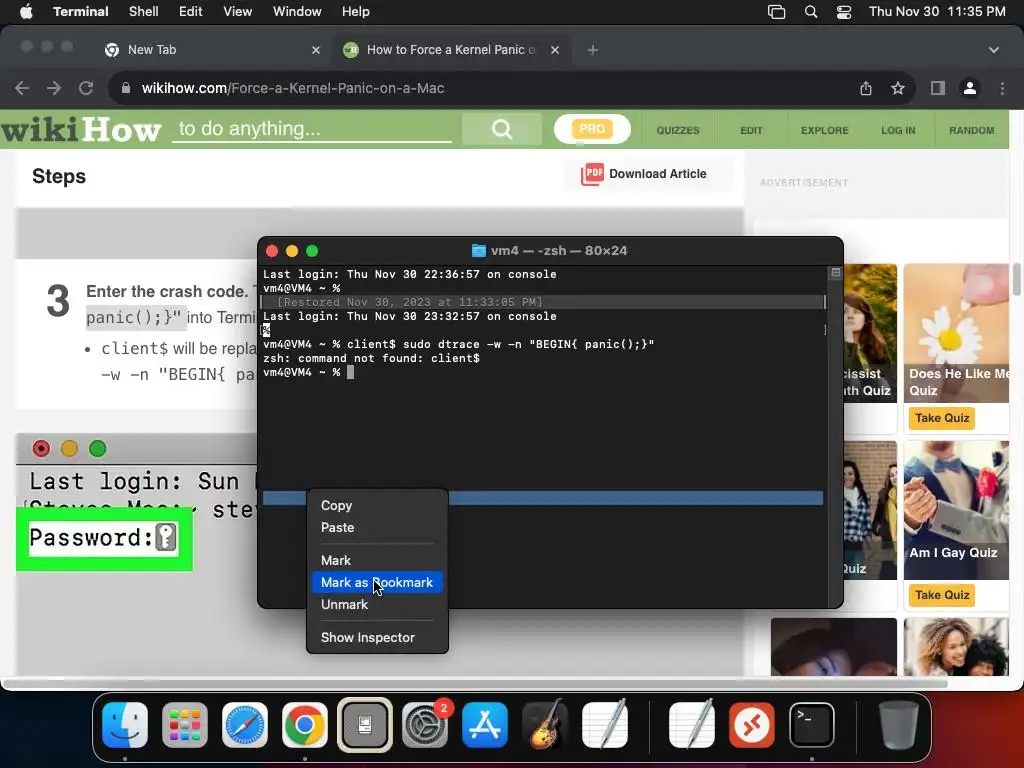Open the Am I Gay Quiz thumbnail

pos(957,510)
